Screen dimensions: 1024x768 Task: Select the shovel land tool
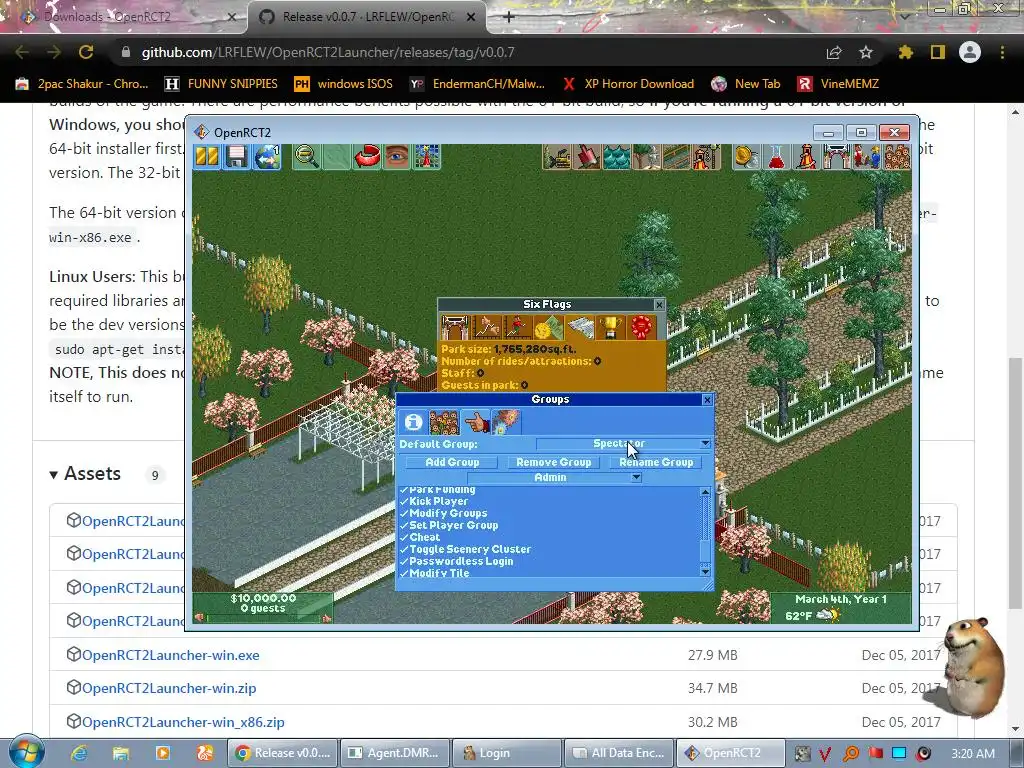[586, 157]
